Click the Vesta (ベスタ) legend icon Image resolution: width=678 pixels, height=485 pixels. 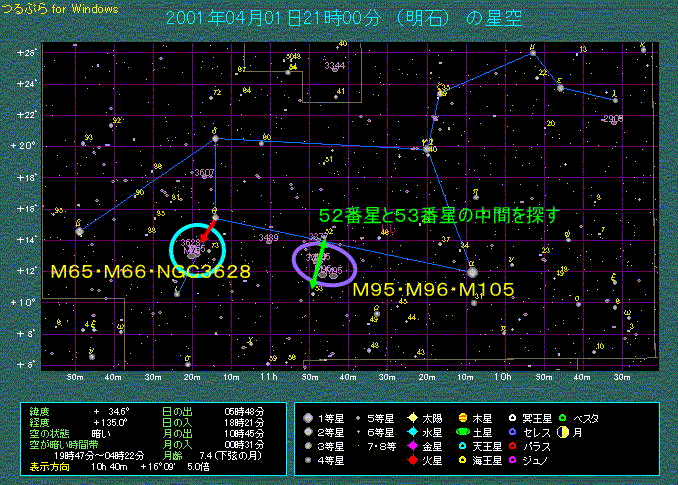click(563, 416)
